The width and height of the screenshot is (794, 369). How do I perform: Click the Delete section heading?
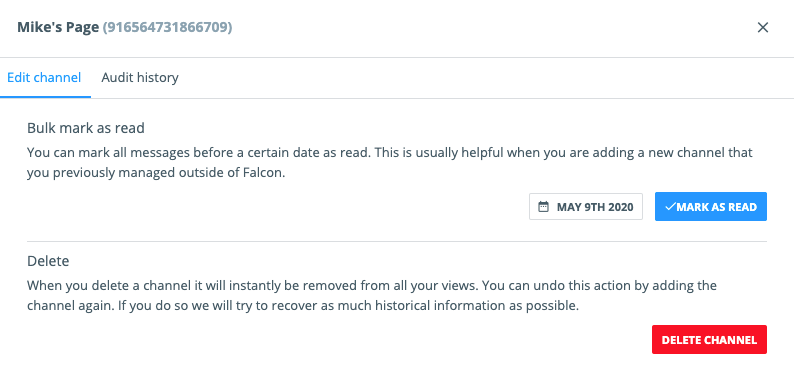click(x=48, y=262)
